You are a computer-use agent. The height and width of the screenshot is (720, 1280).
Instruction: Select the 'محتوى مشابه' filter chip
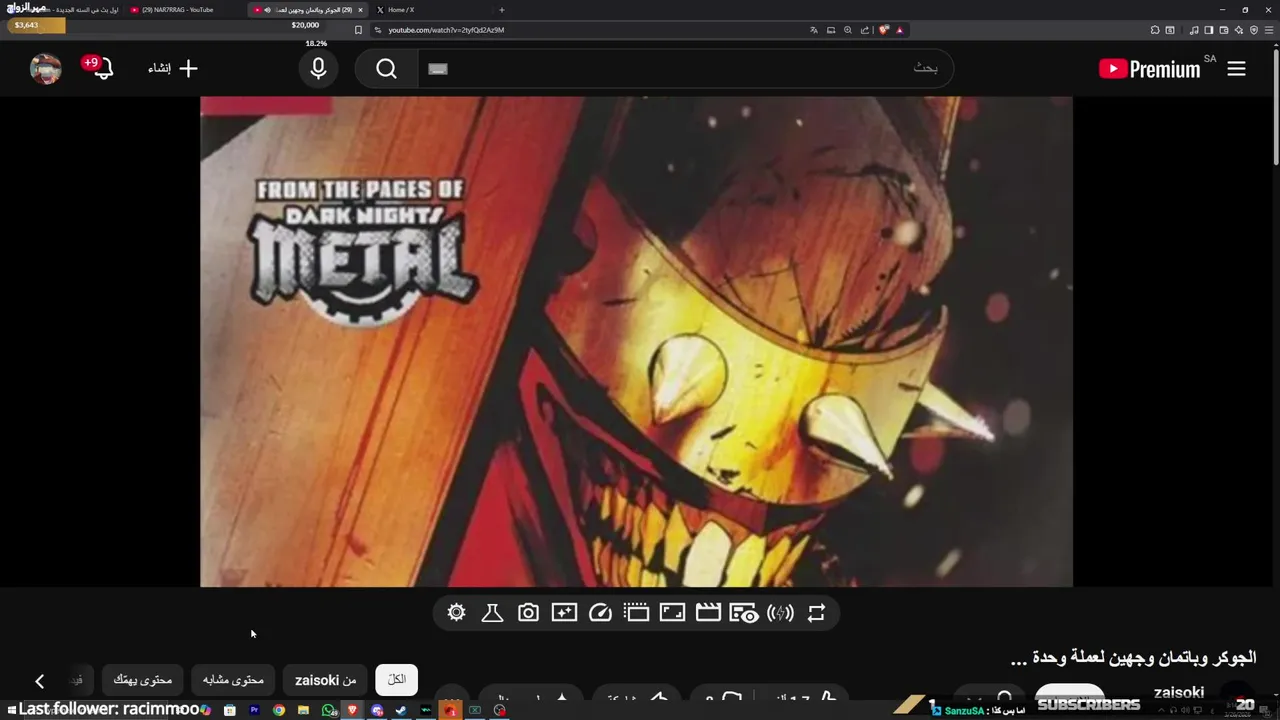click(x=233, y=680)
